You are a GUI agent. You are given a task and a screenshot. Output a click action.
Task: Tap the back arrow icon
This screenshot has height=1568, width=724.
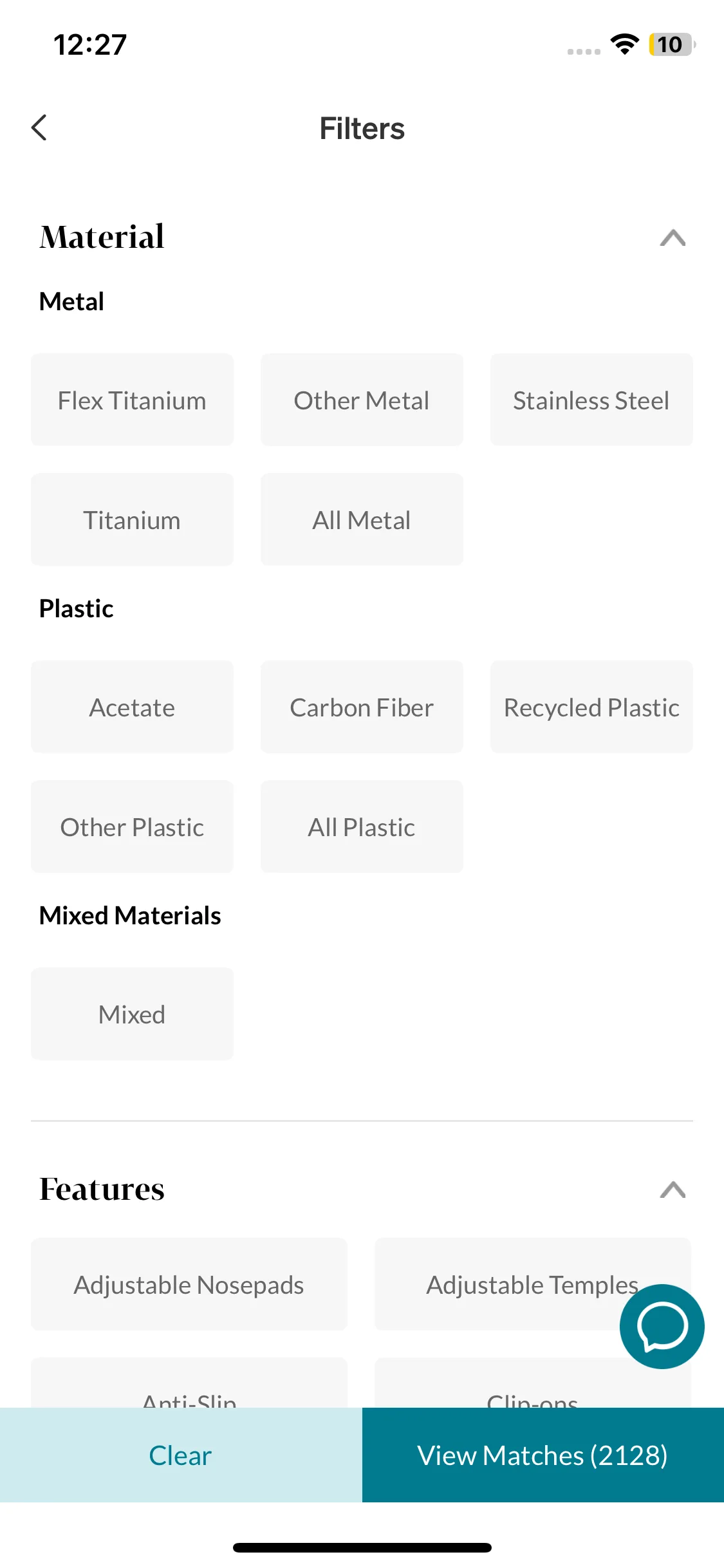click(x=39, y=127)
